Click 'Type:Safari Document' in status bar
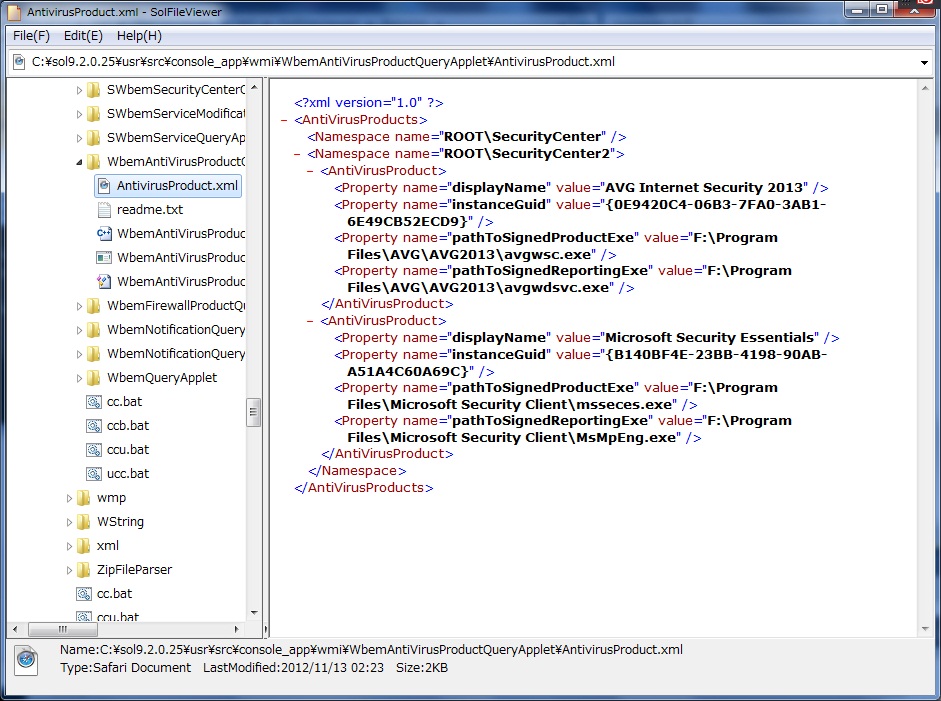 pos(125,668)
